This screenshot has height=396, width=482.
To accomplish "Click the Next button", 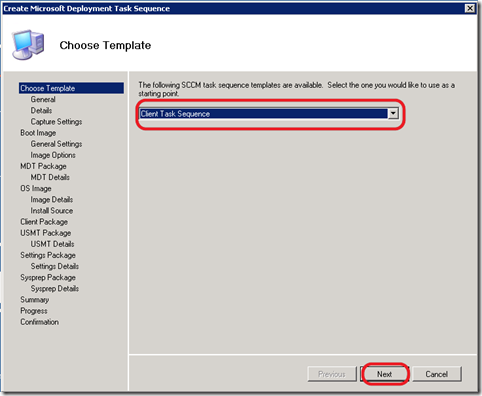I will 384,374.
